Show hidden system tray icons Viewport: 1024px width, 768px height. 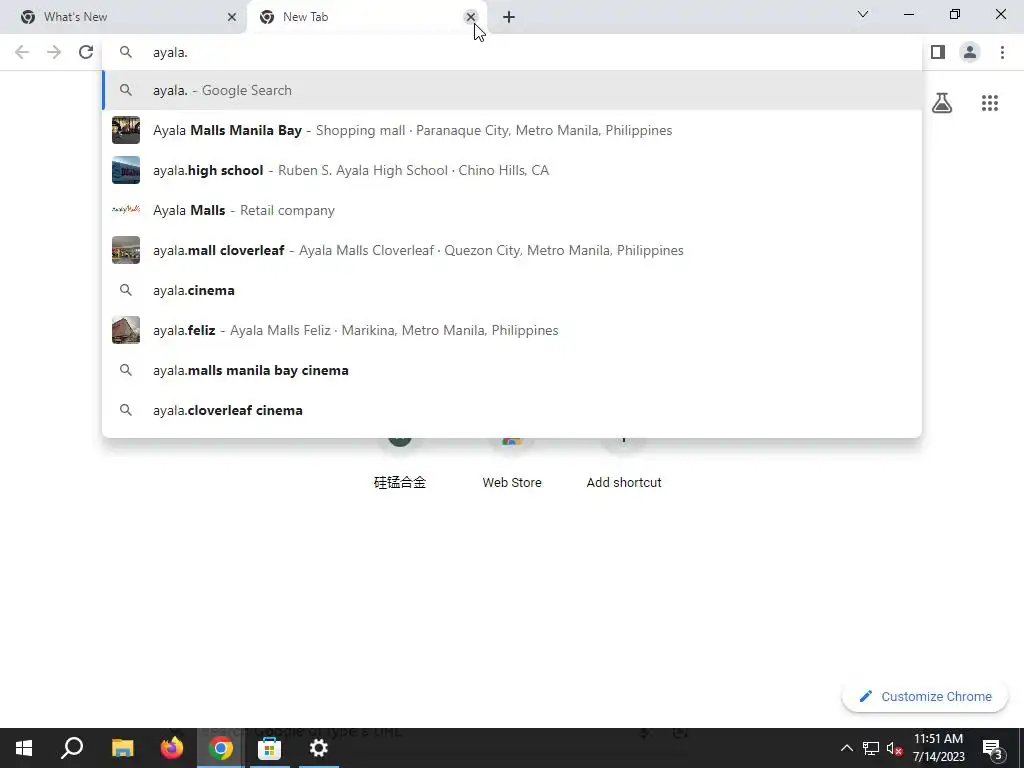[846, 748]
